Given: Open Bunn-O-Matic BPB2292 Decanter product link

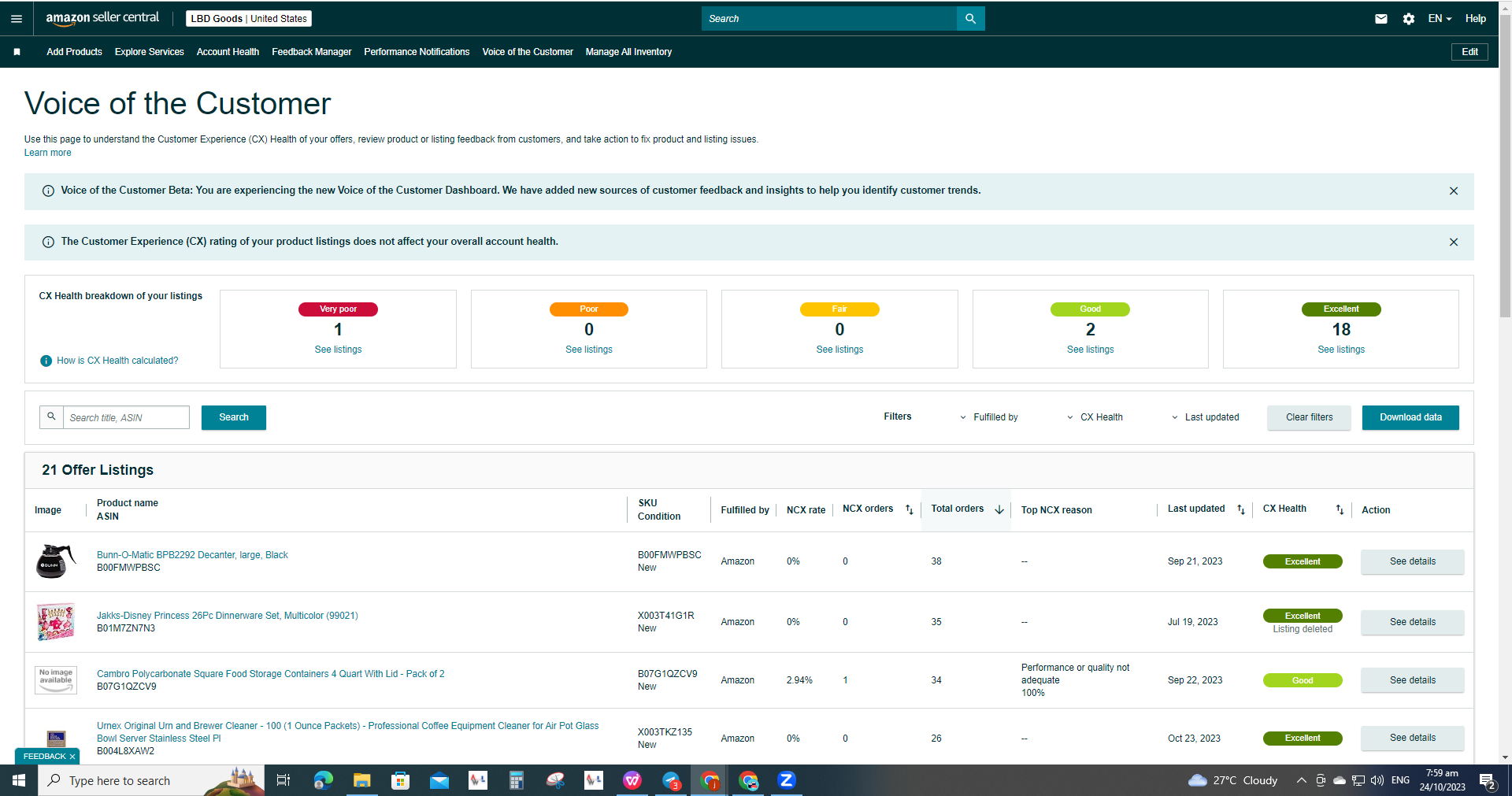Looking at the screenshot, I should click(192, 555).
